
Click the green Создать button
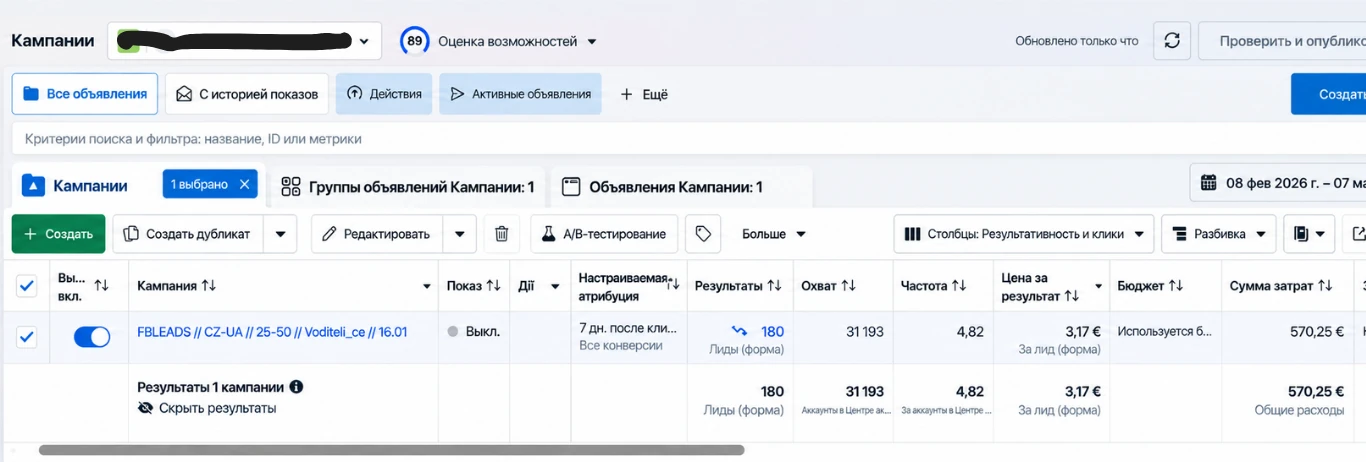[58, 234]
